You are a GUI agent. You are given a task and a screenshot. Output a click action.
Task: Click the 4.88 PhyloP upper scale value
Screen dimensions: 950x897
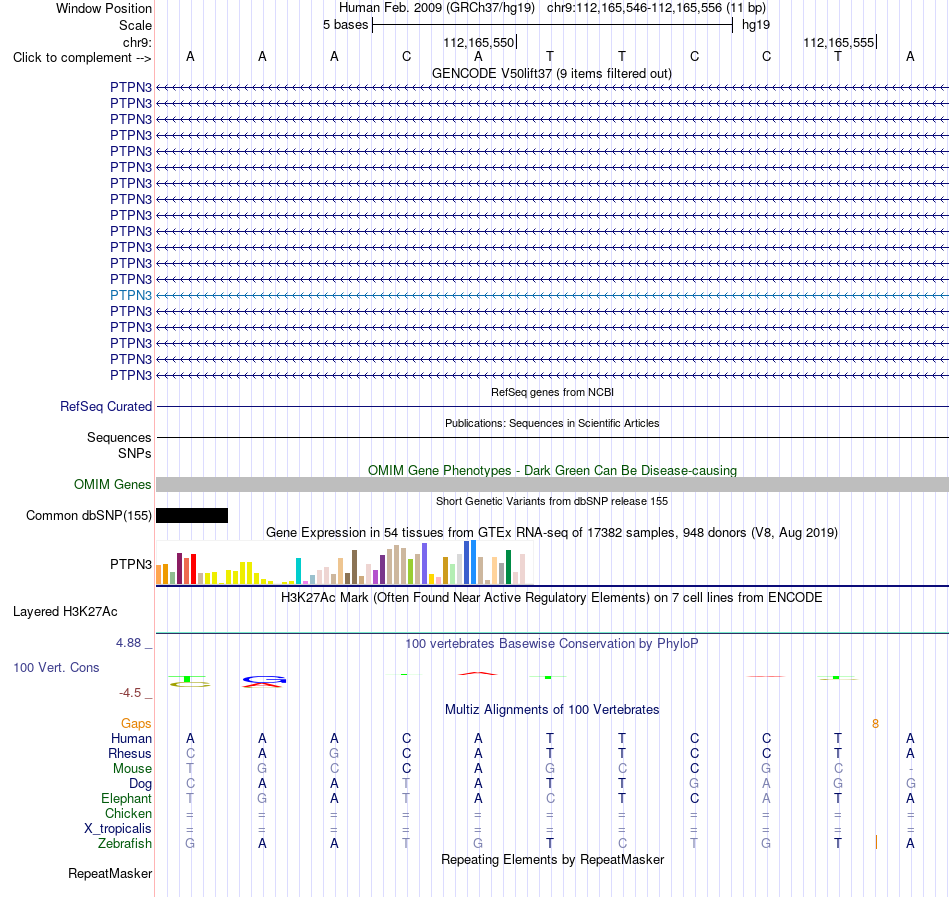coord(128,643)
